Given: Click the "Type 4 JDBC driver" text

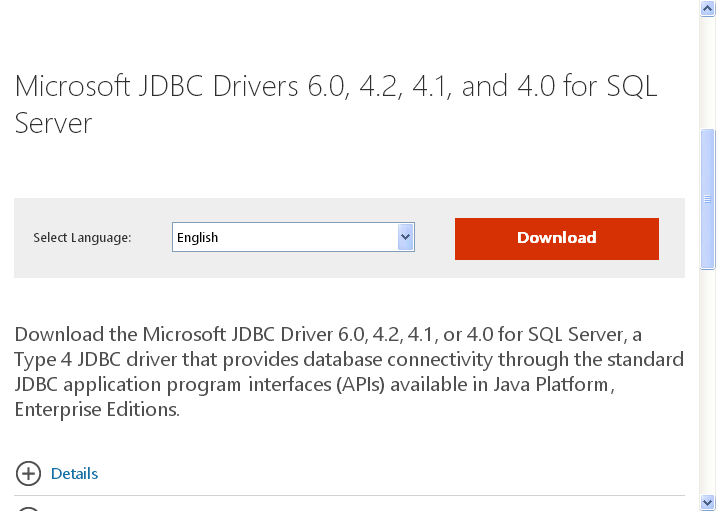Looking at the screenshot, I should (95, 359).
